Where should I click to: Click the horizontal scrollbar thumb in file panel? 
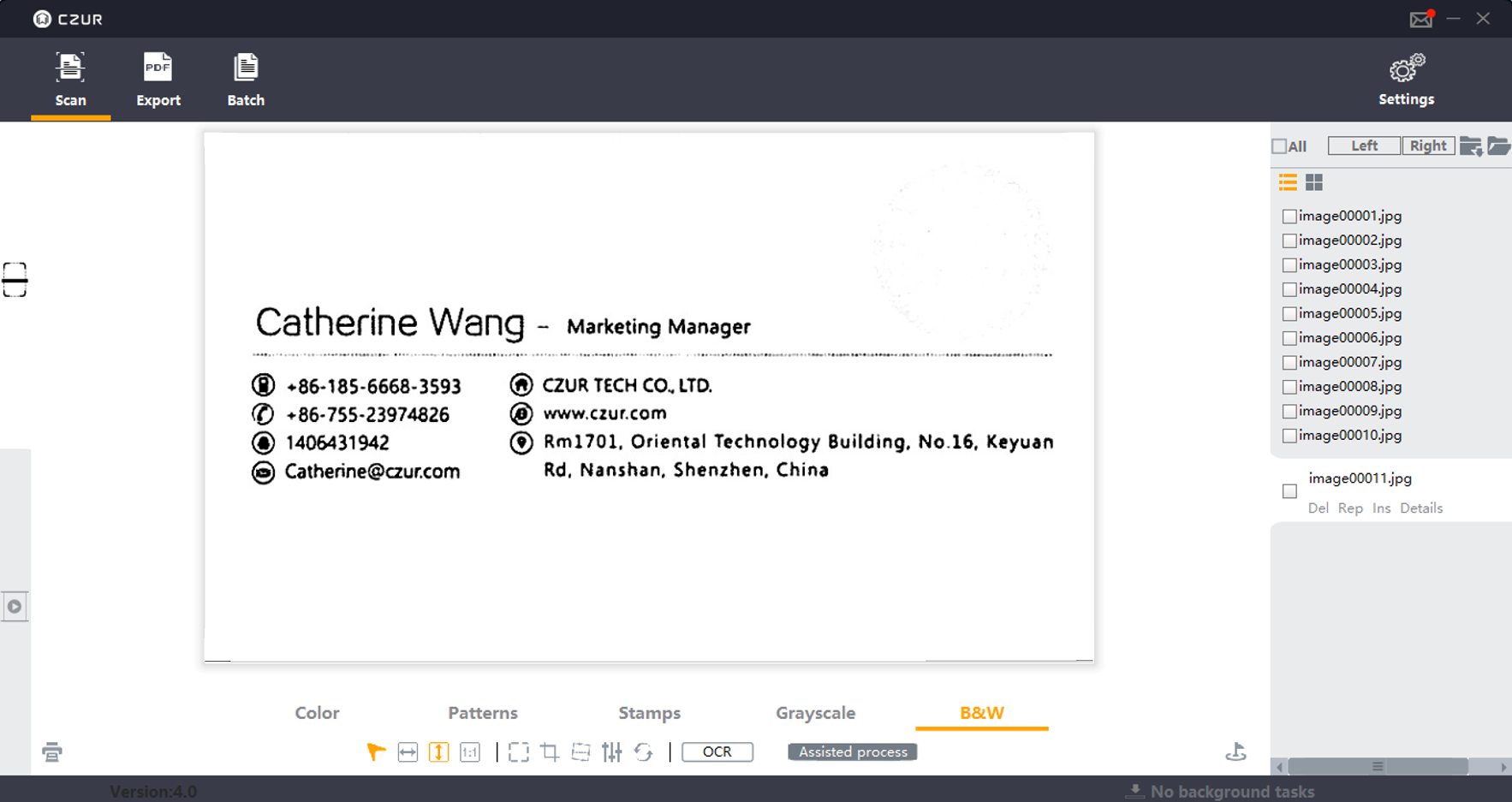[x=1378, y=767]
